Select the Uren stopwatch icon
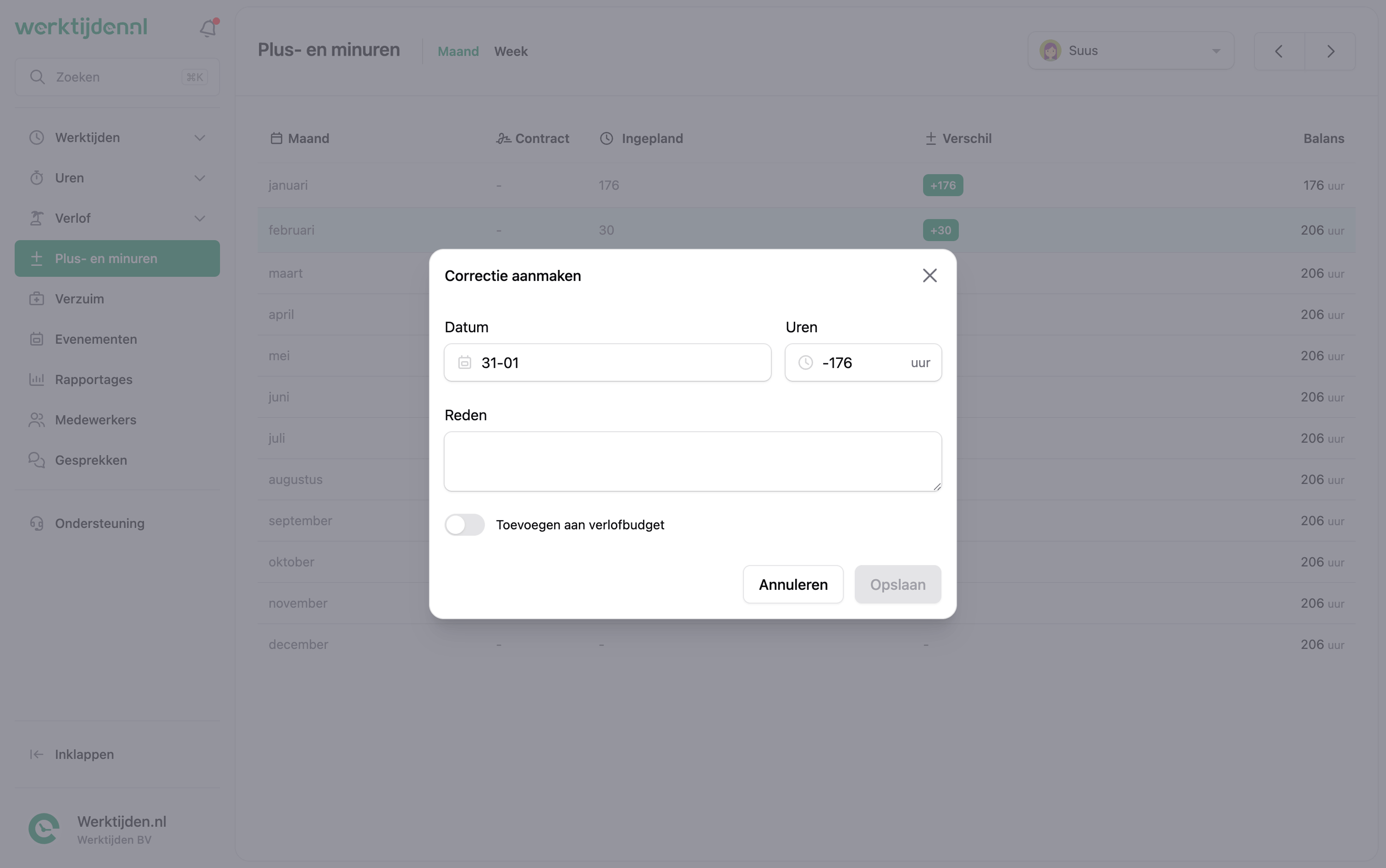 coord(37,177)
